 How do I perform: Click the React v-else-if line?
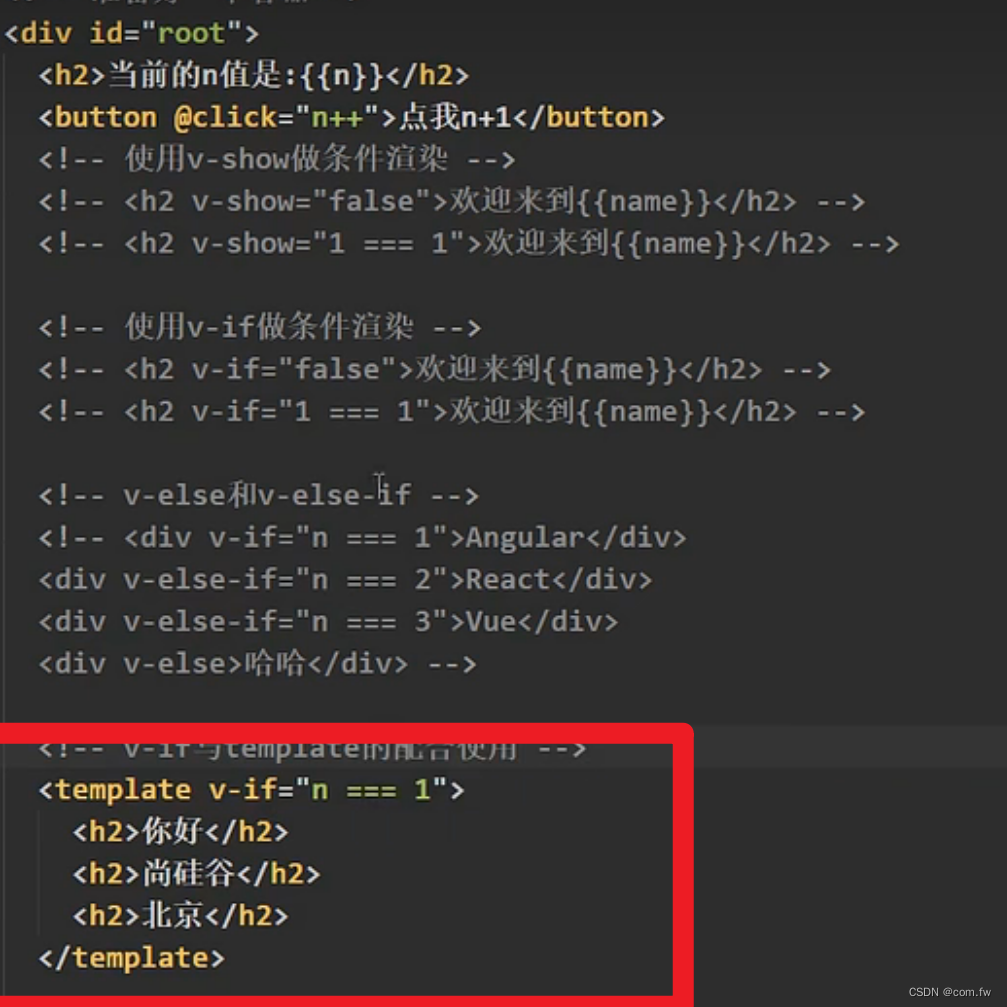(346, 580)
